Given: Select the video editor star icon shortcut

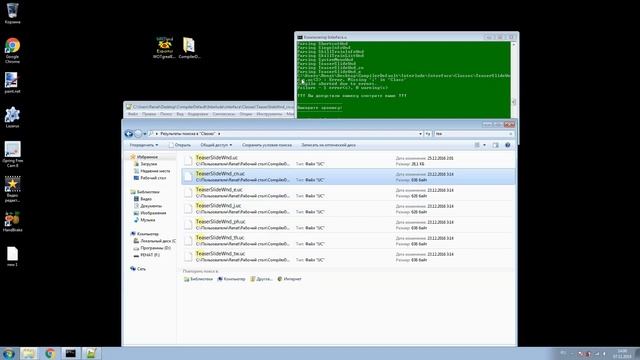Looking at the screenshot, I should pos(12,189).
